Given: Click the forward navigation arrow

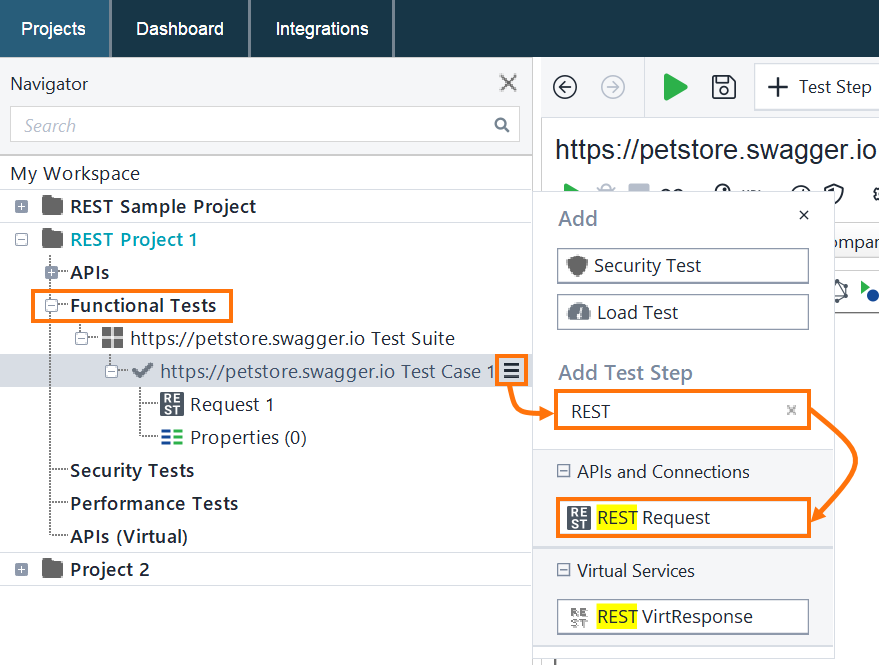Looking at the screenshot, I should point(610,87).
